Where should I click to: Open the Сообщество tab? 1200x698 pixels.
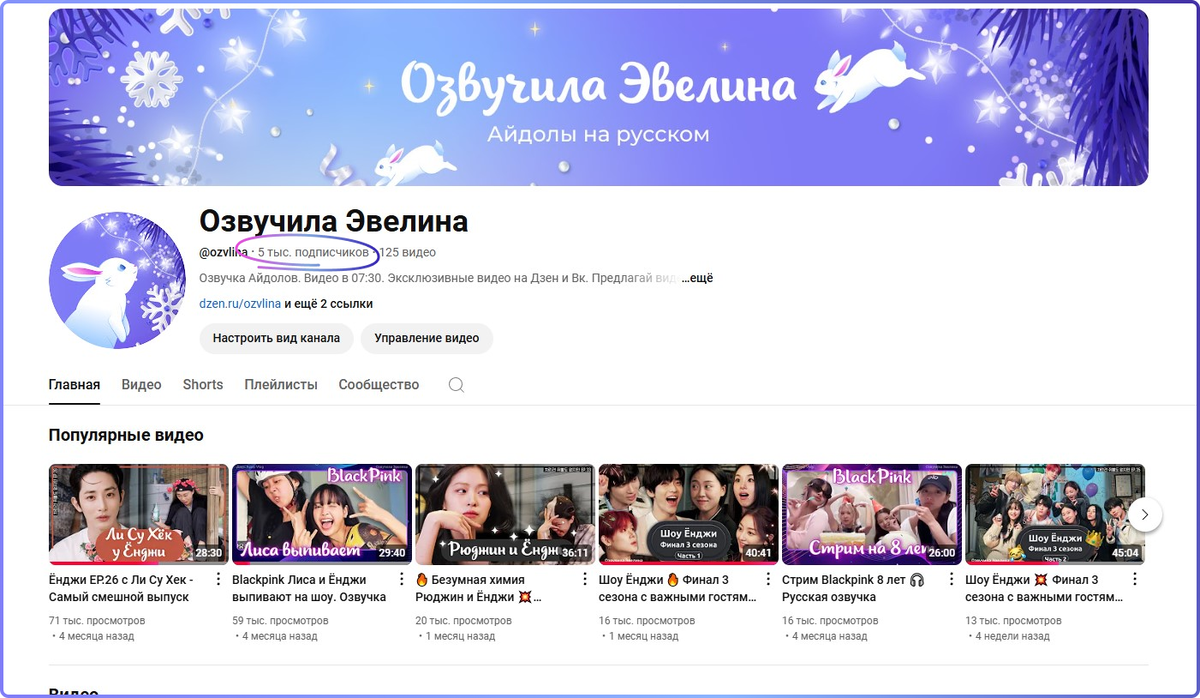pyautogui.click(x=378, y=384)
